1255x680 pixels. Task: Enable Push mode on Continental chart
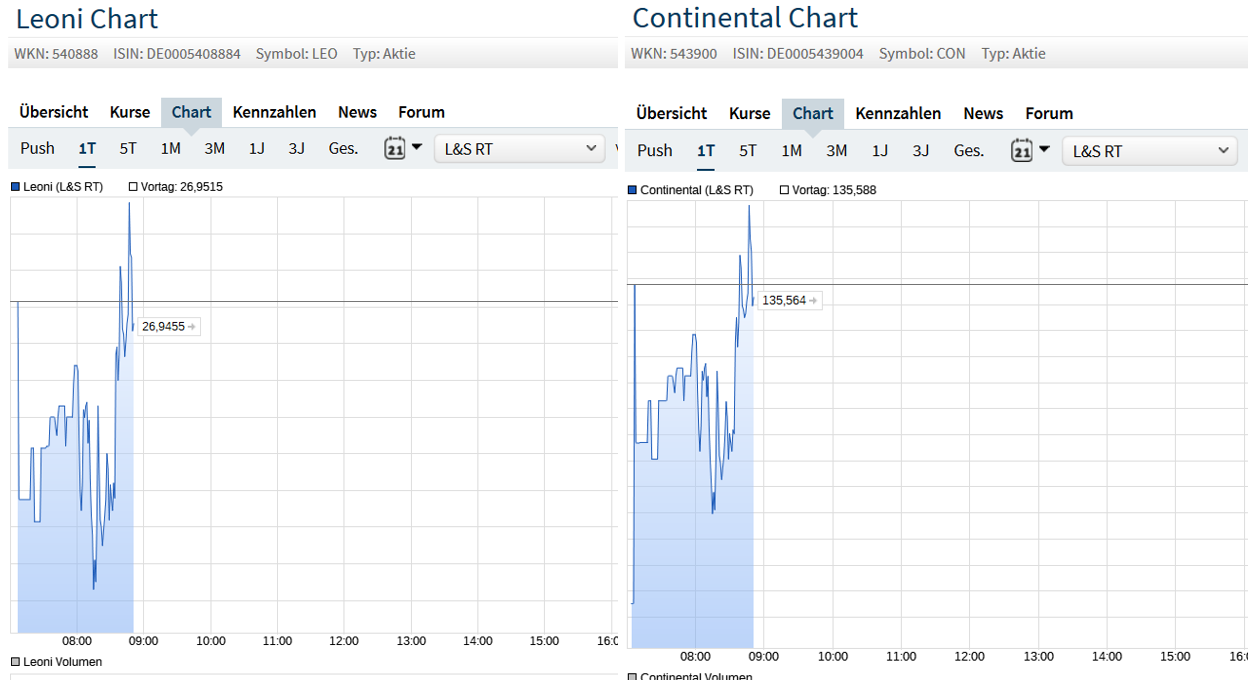pyautogui.click(x=655, y=151)
